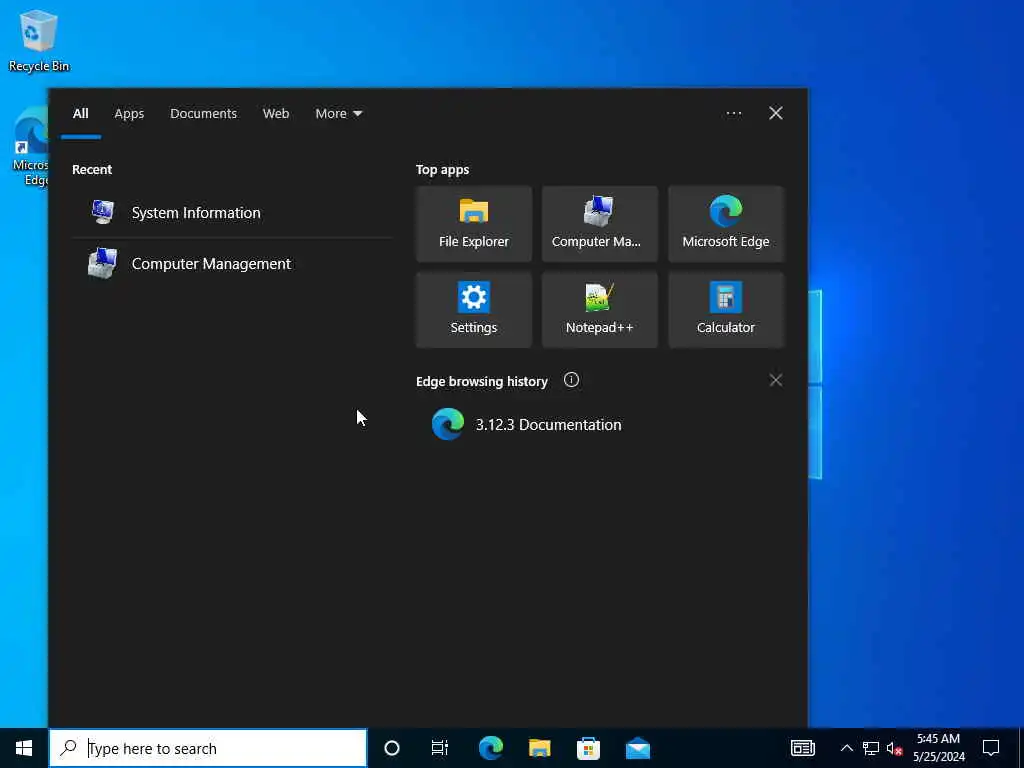
Task: Click the muted volume tray icon
Action: pos(894,748)
